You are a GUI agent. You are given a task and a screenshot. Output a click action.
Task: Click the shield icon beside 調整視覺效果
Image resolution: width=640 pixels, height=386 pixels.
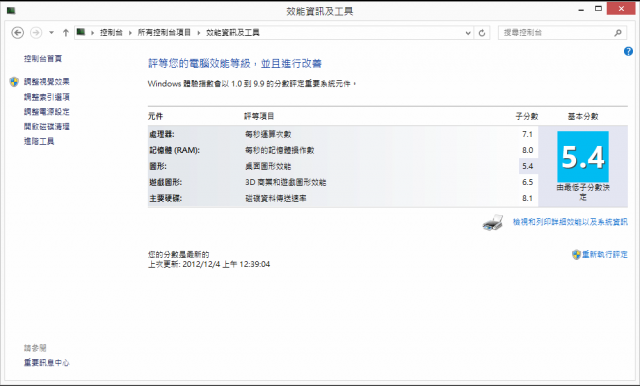coord(14,82)
